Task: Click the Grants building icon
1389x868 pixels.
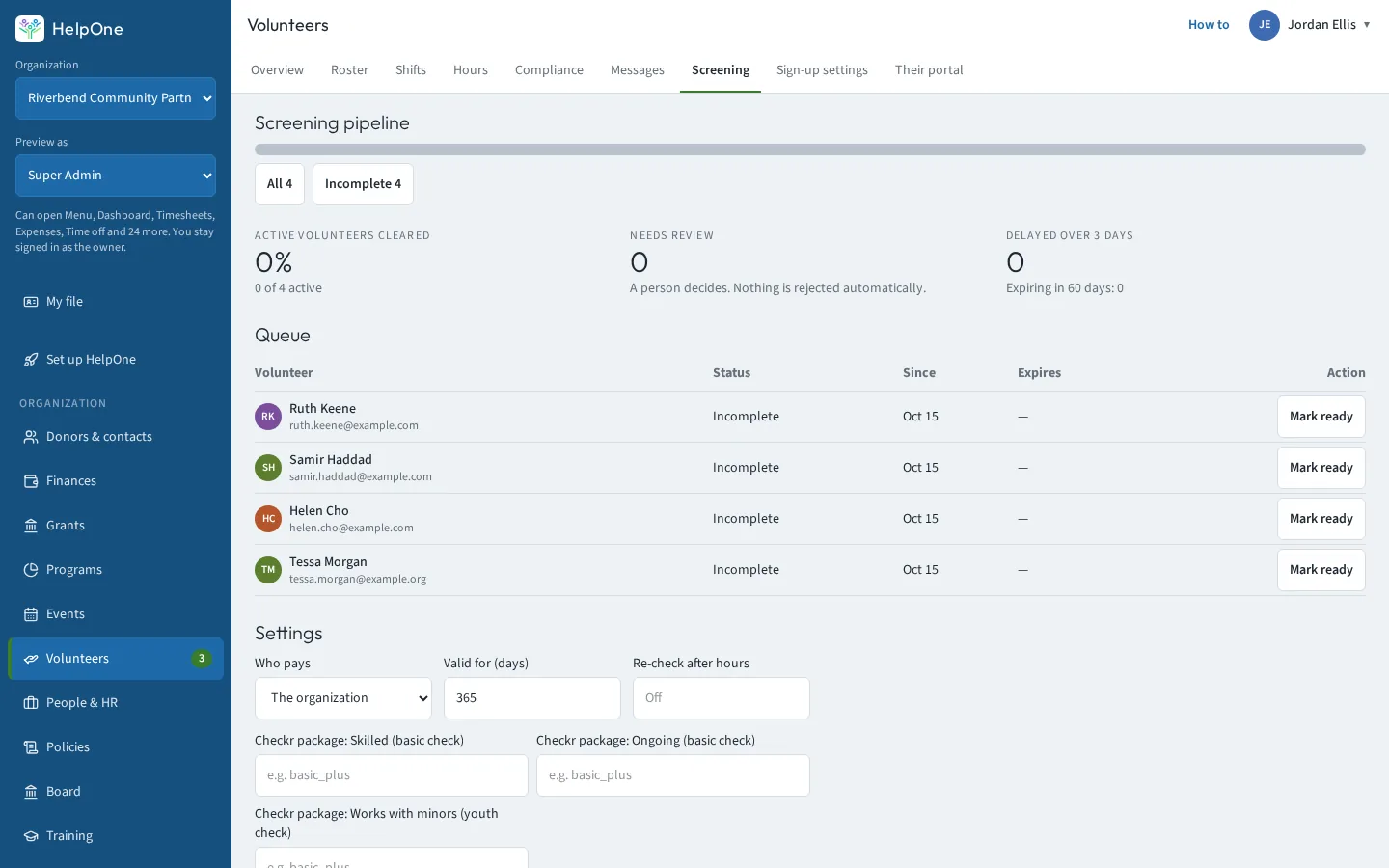Action: point(31,526)
